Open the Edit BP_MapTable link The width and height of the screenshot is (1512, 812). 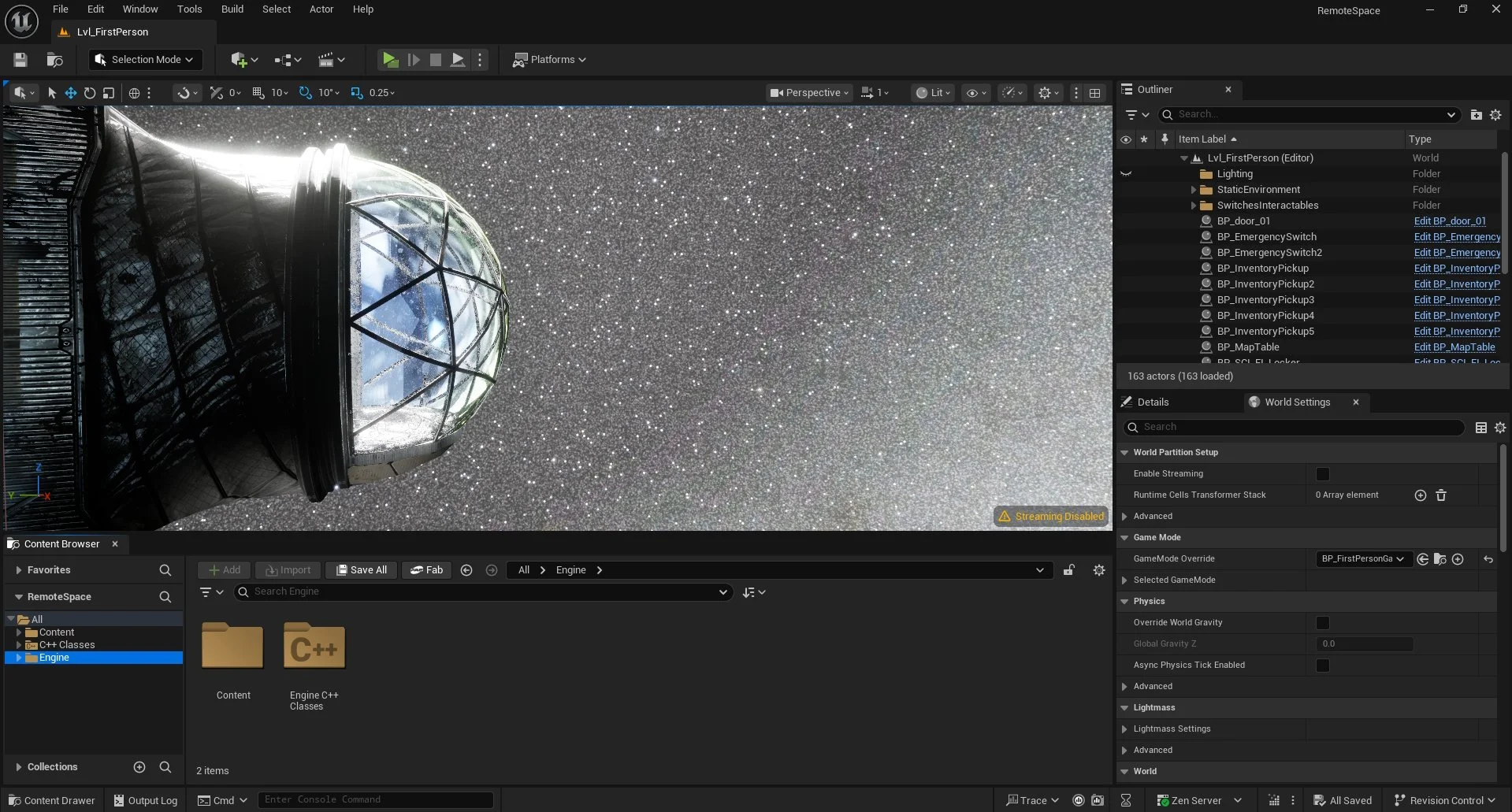point(1454,347)
